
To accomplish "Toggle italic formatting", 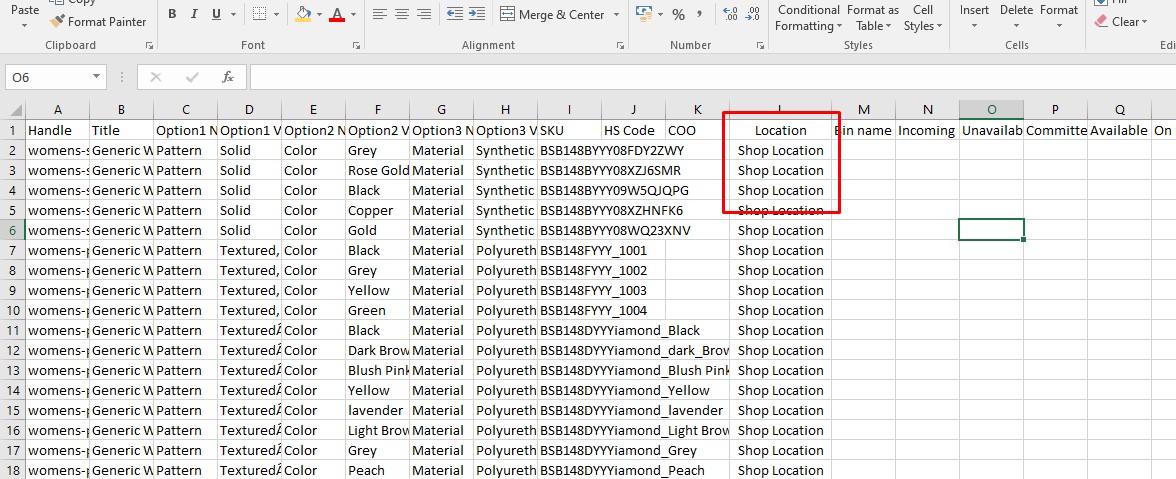I will point(195,14).
